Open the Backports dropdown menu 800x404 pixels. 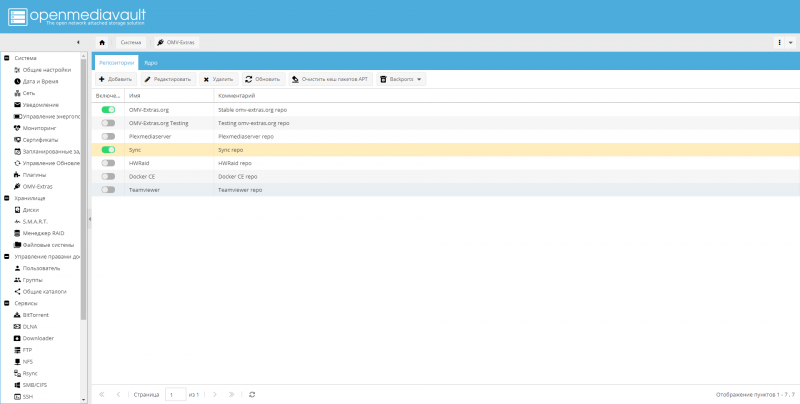[401, 79]
